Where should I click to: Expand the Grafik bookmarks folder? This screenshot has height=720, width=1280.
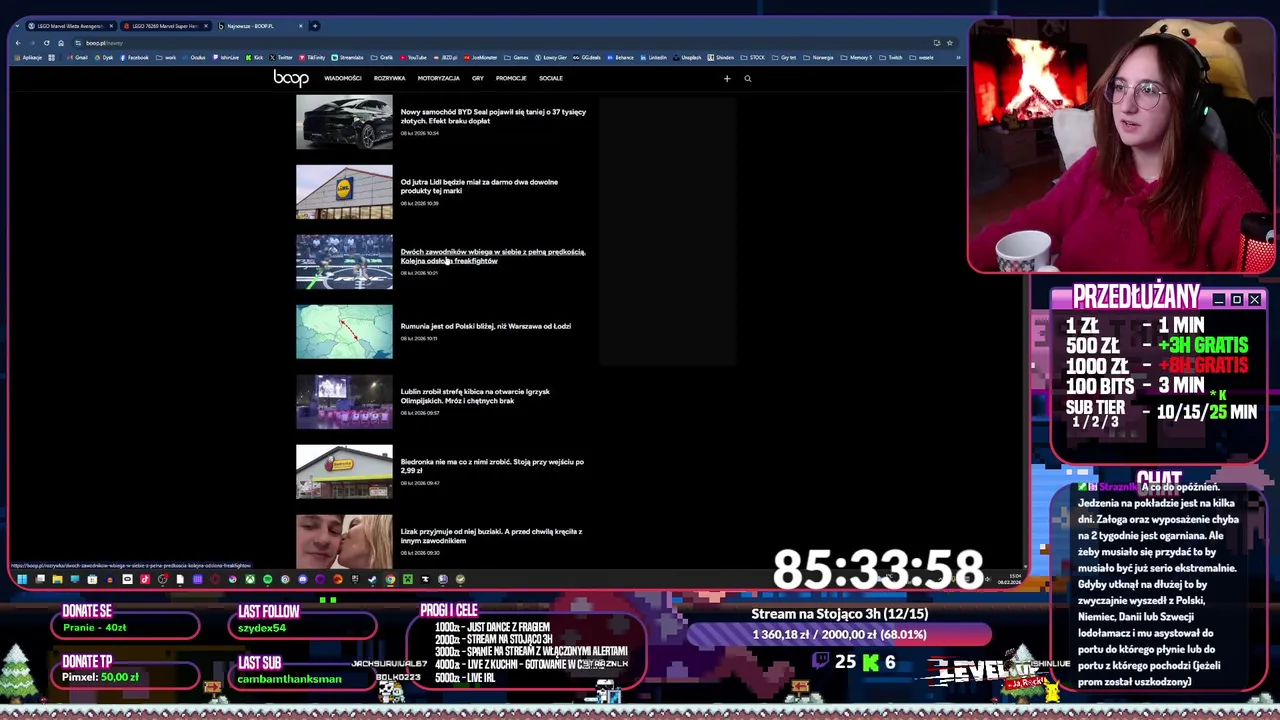382,57
